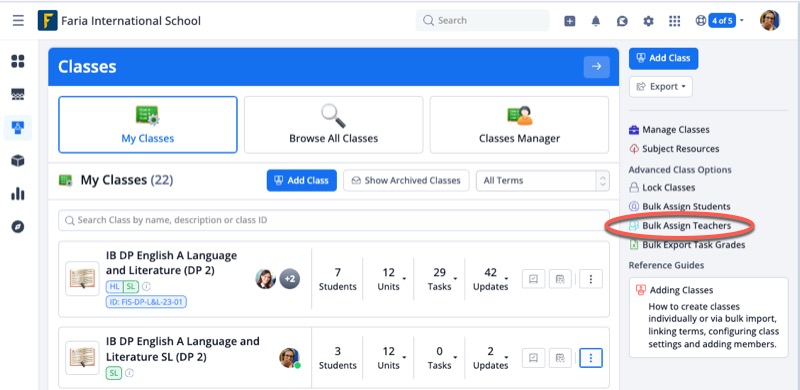Click book thumbnail of Literature SL class

pyautogui.click(x=82, y=358)
